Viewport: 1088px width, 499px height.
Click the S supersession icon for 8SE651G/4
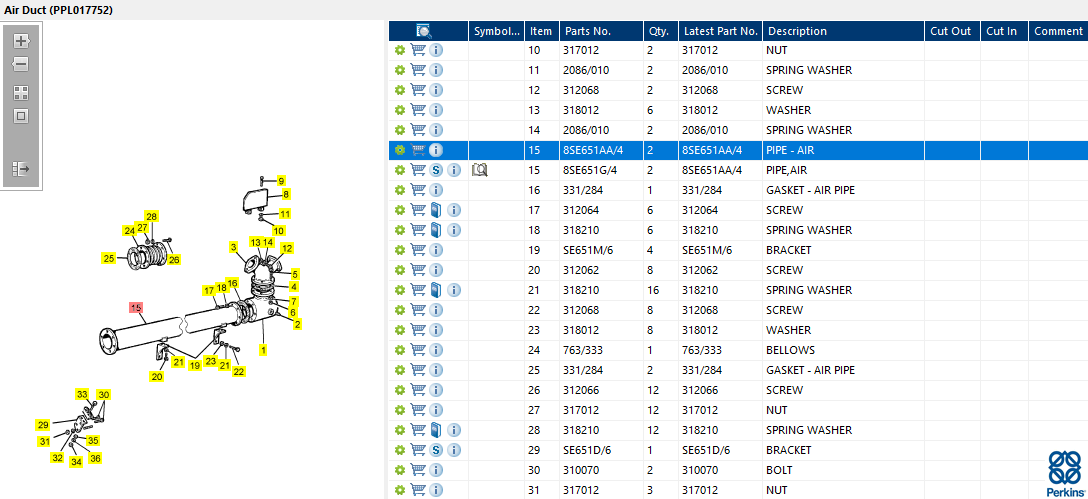click(436, 170)
